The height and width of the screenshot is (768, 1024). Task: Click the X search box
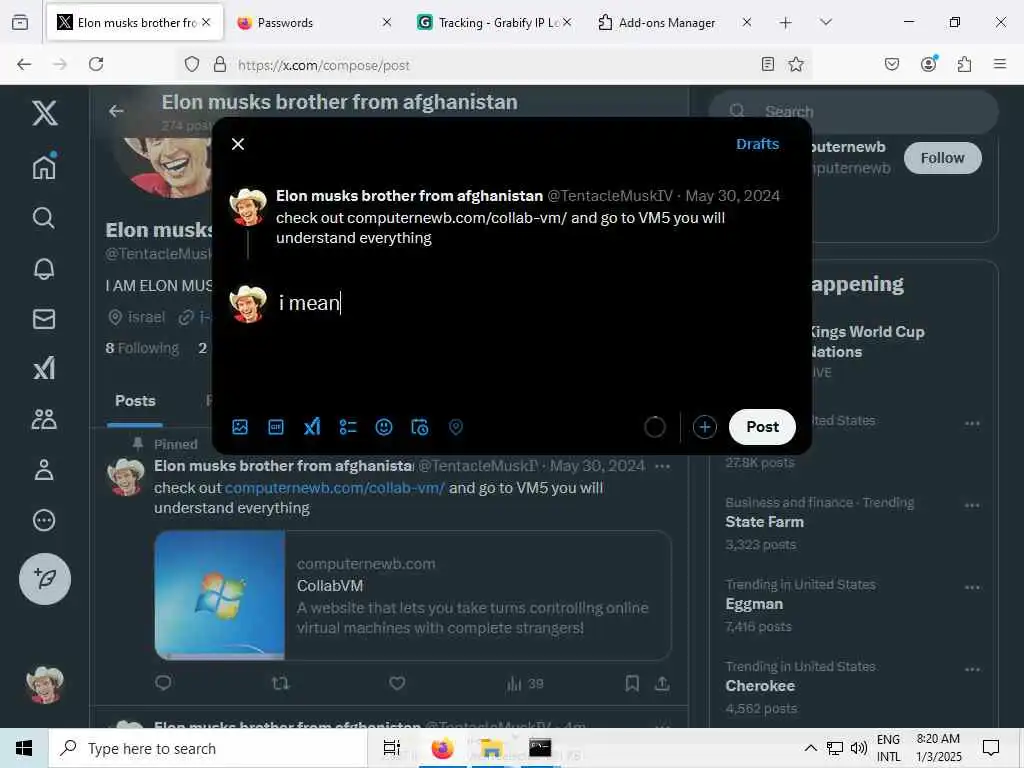(x=854, y=112)
